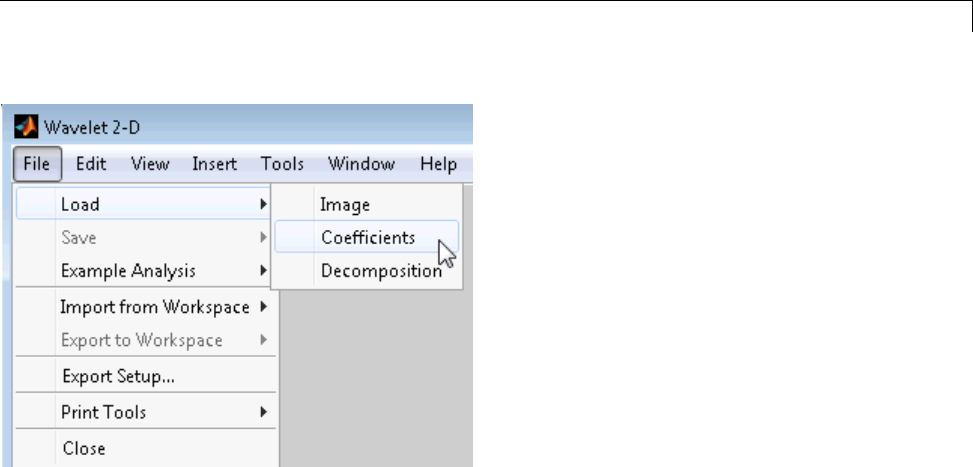This screenshot has height=467, width=973.
Task: Choose Image from the Load submenu
Action: click(x=367, y=205)
